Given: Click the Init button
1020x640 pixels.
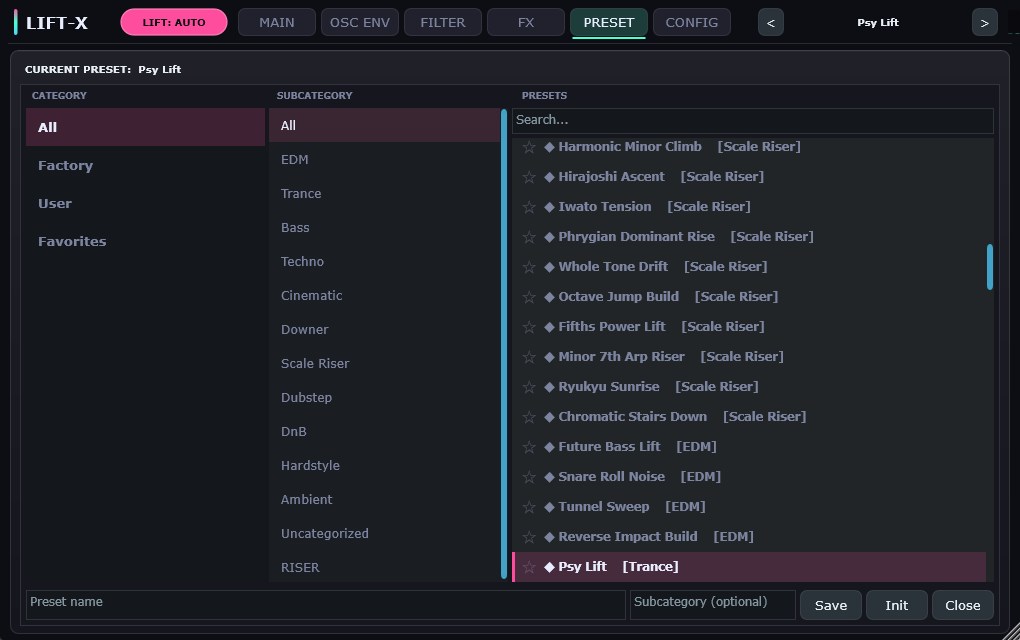Looking at the screenshot, I should click(896, 605).
